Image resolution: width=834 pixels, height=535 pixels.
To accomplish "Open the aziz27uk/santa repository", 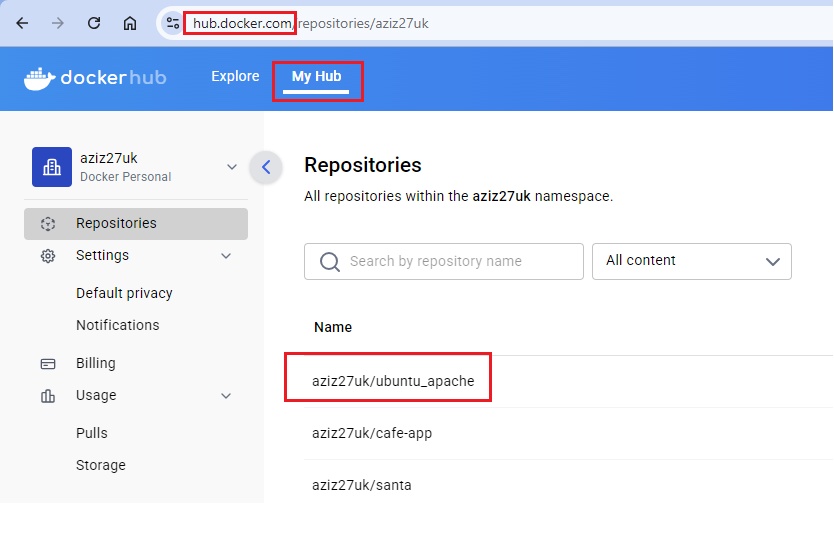I will click(x=362, y=486).
